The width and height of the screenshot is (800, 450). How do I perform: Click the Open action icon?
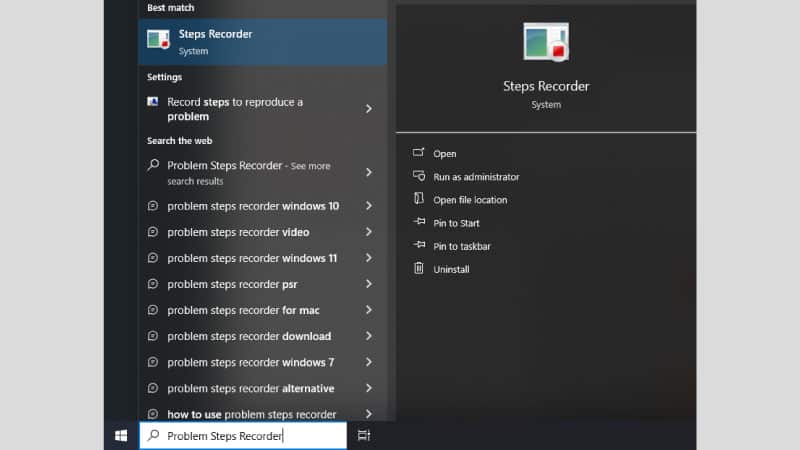pyautogui.click(x=418, y=152)
